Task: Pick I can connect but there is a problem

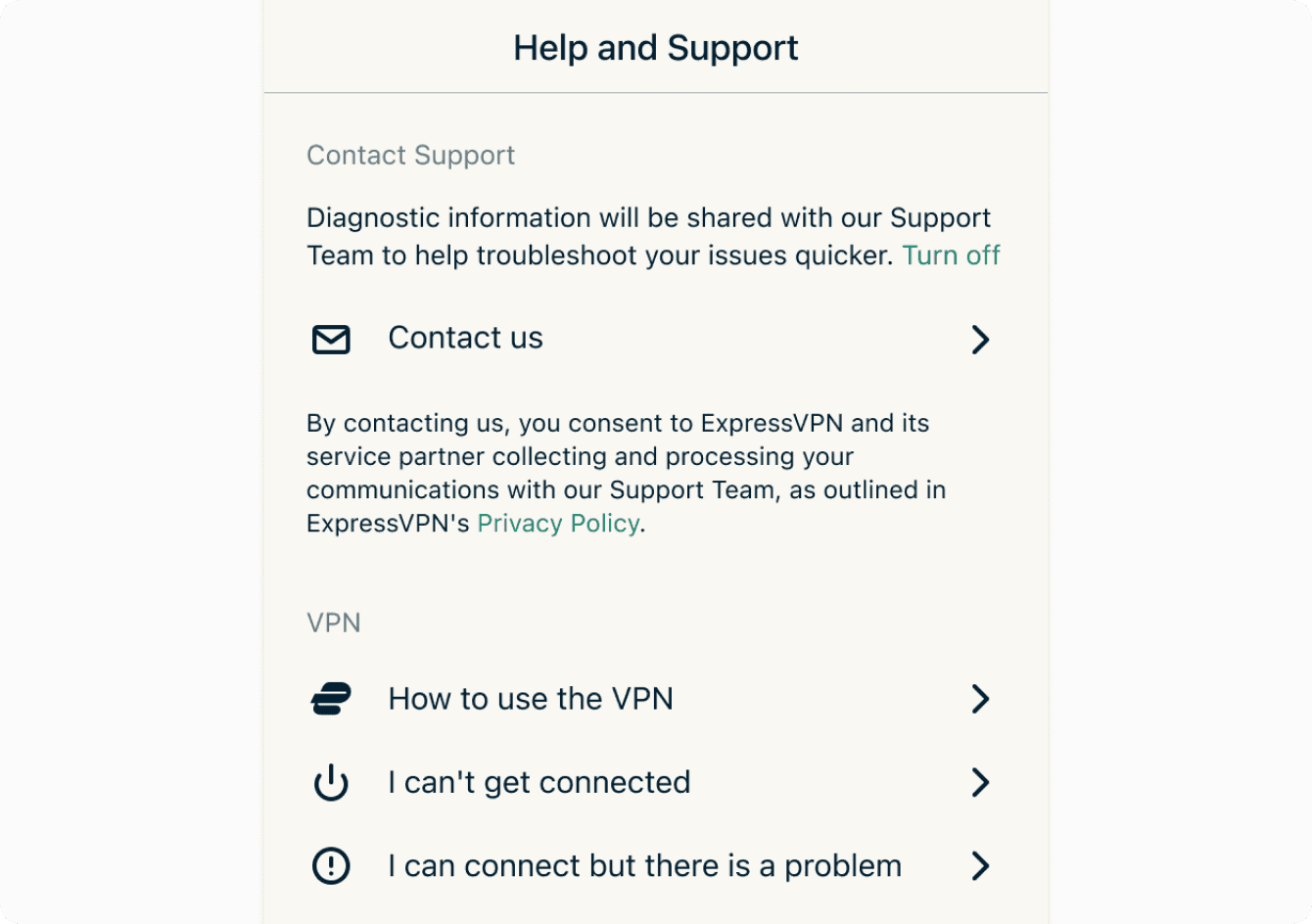Action: [x=644, y=866]
